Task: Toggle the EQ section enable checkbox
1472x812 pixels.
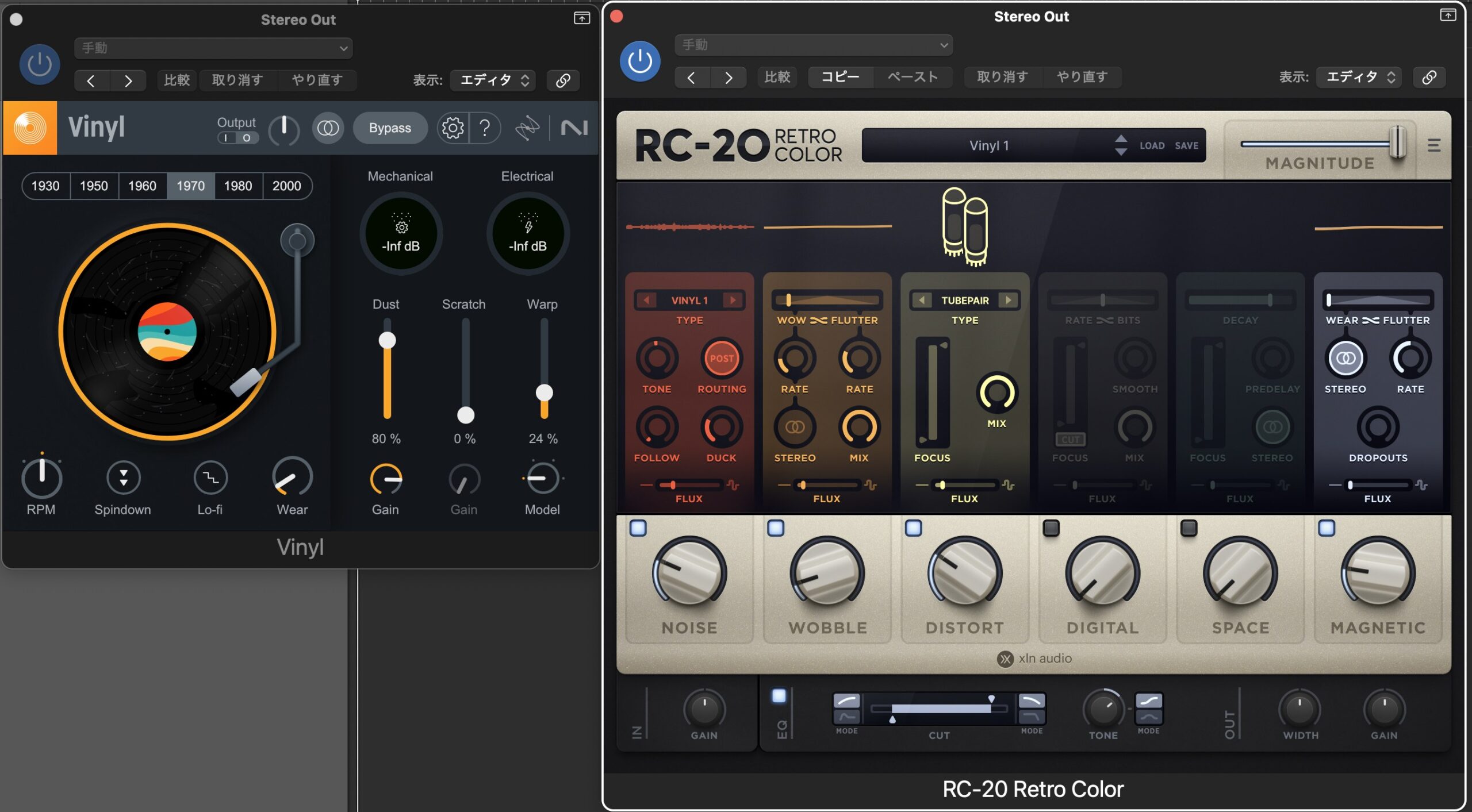Action: (779, 696)
